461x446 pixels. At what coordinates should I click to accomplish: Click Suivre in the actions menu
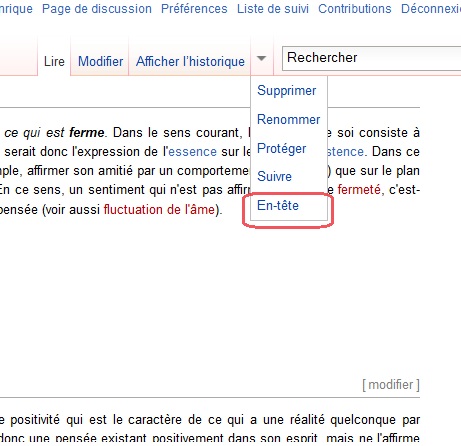274,176
